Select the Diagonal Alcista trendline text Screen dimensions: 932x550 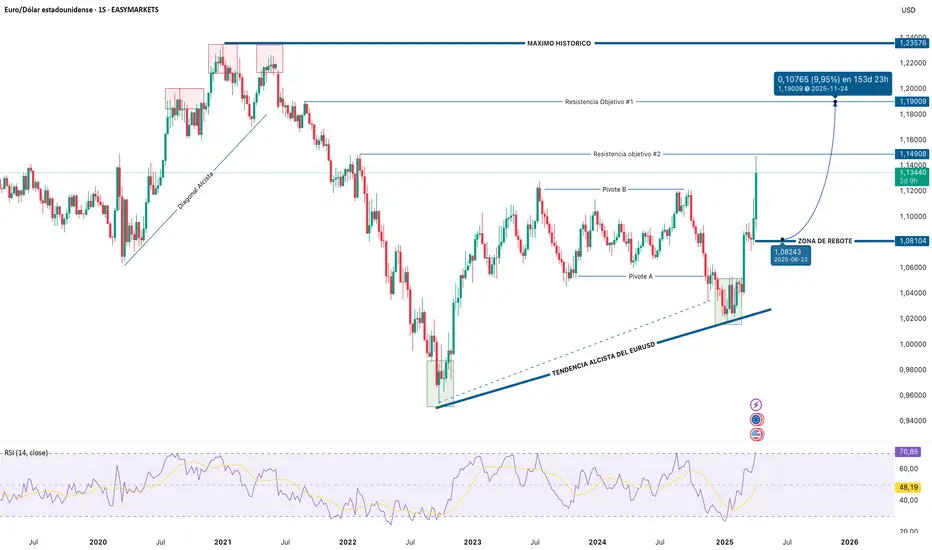195,190
